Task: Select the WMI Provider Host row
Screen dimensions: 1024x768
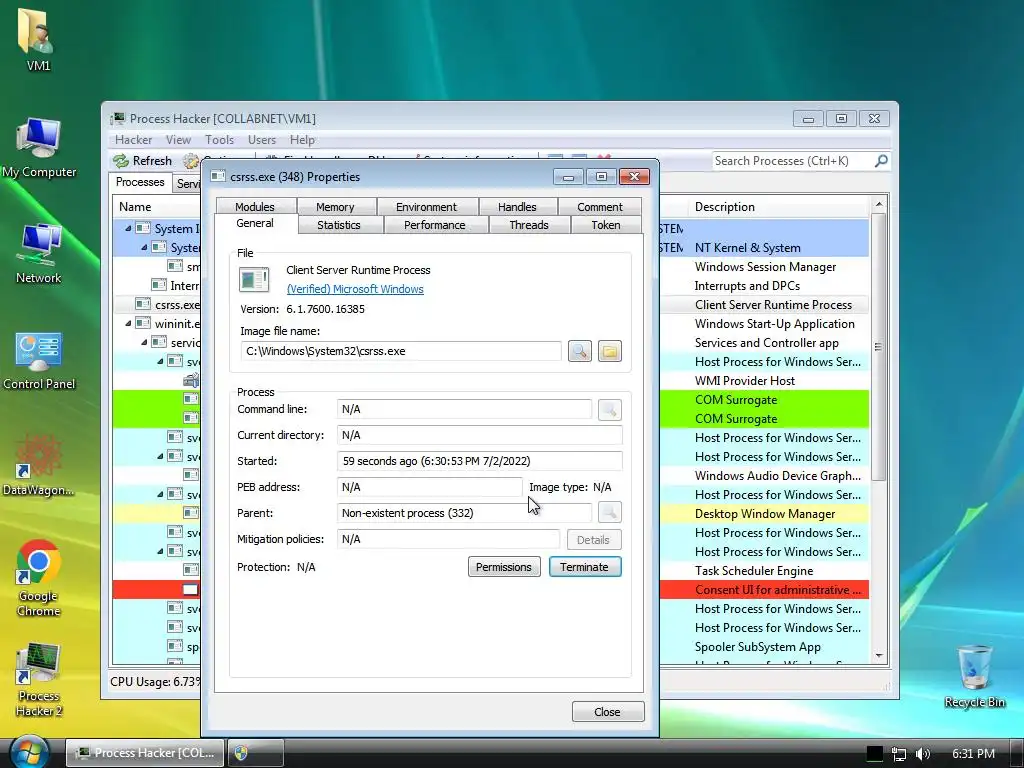Action: click(491, 381)
